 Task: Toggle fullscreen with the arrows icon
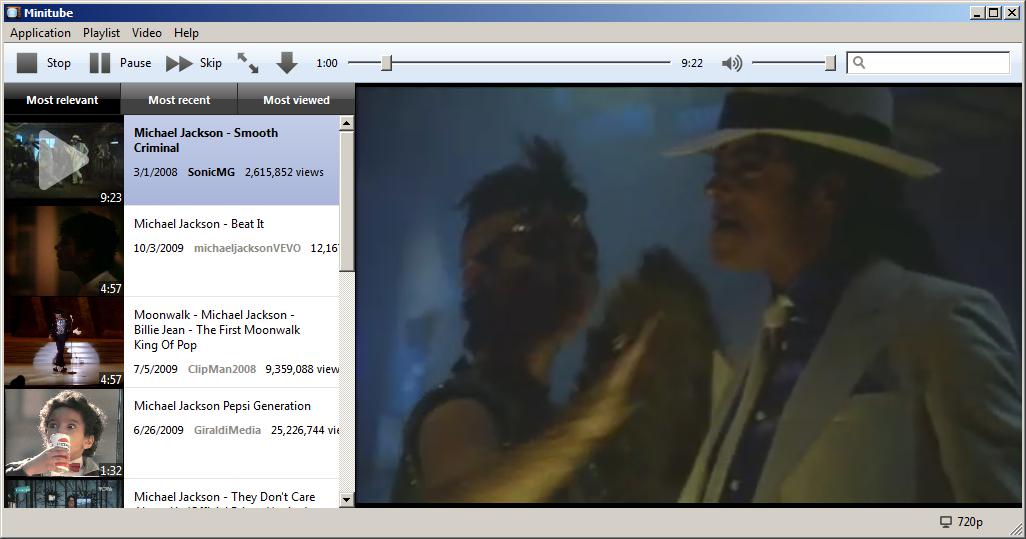point(247,63)
